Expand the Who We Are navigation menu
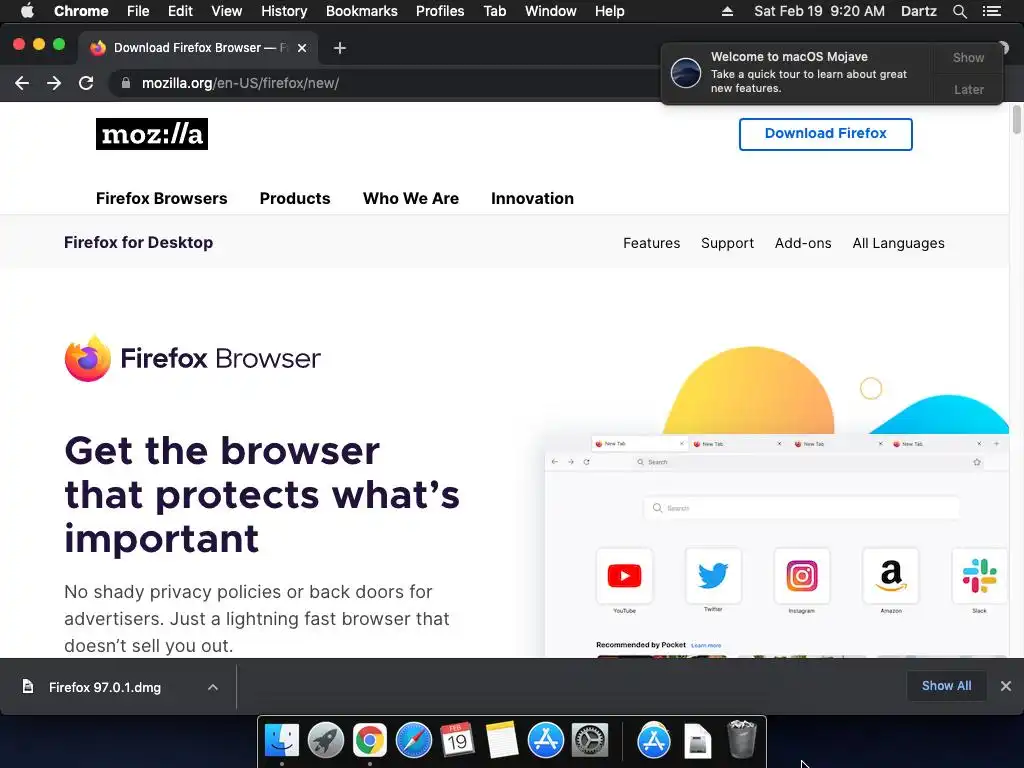The image size is (1024, 768). pyautogui.click(x=411, y=199)
